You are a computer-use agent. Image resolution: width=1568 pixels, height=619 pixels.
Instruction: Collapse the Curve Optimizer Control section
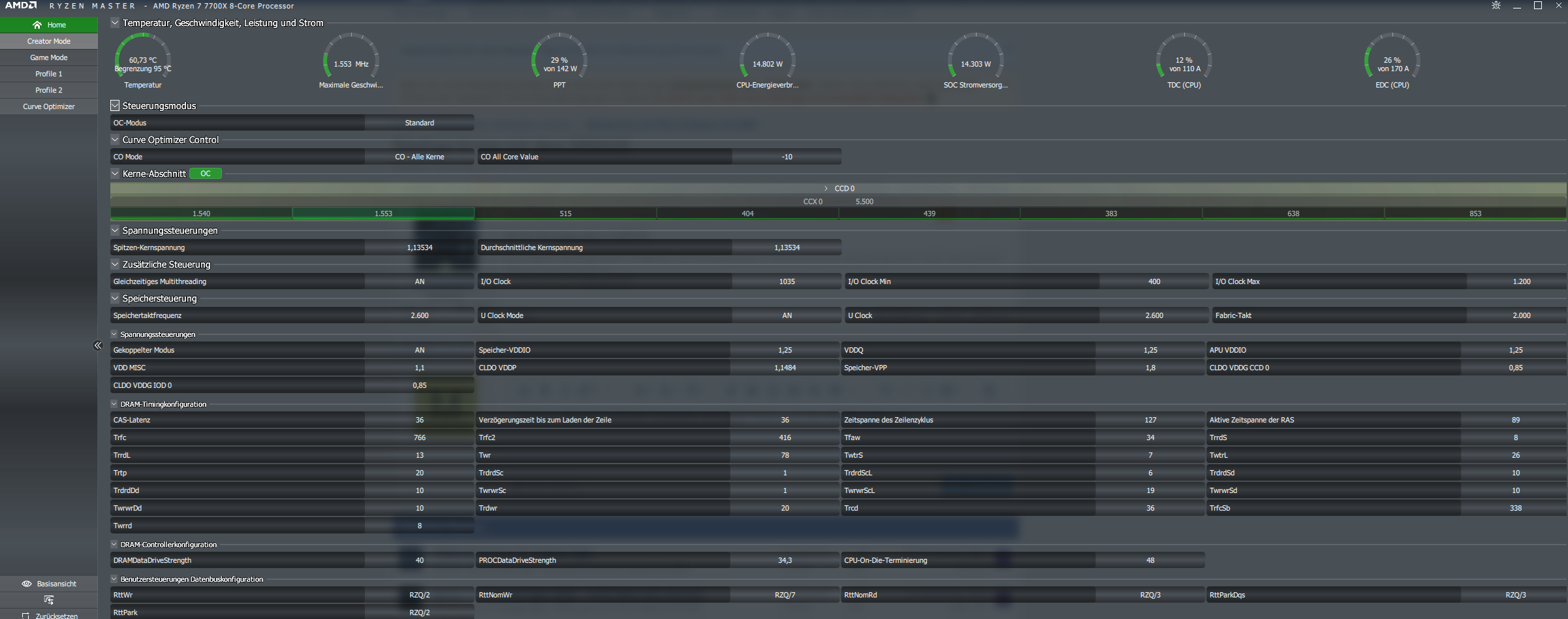(115, 139)
